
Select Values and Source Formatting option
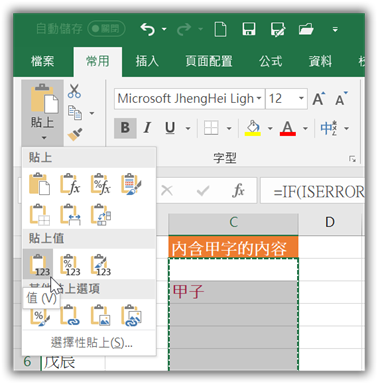coord(101,265)
